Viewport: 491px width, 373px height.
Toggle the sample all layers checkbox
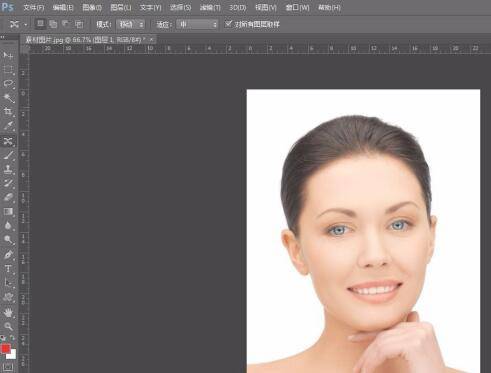228,24
